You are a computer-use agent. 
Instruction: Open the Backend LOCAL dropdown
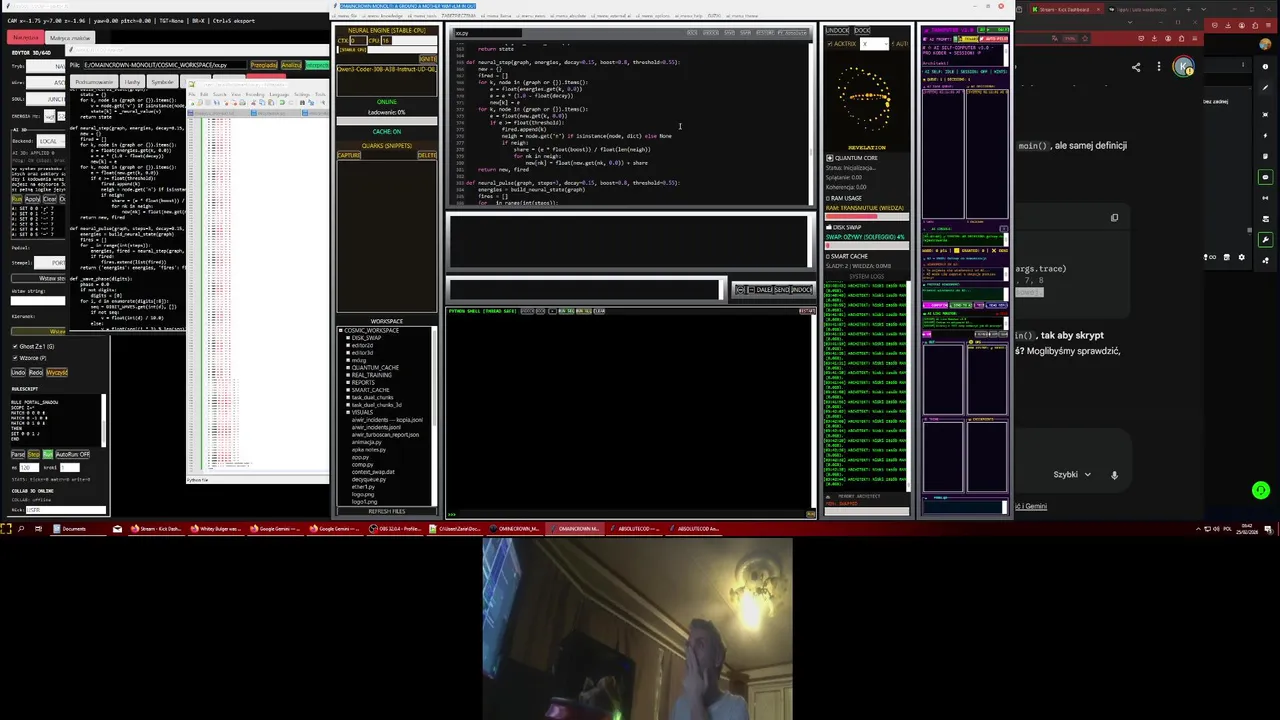53,141
